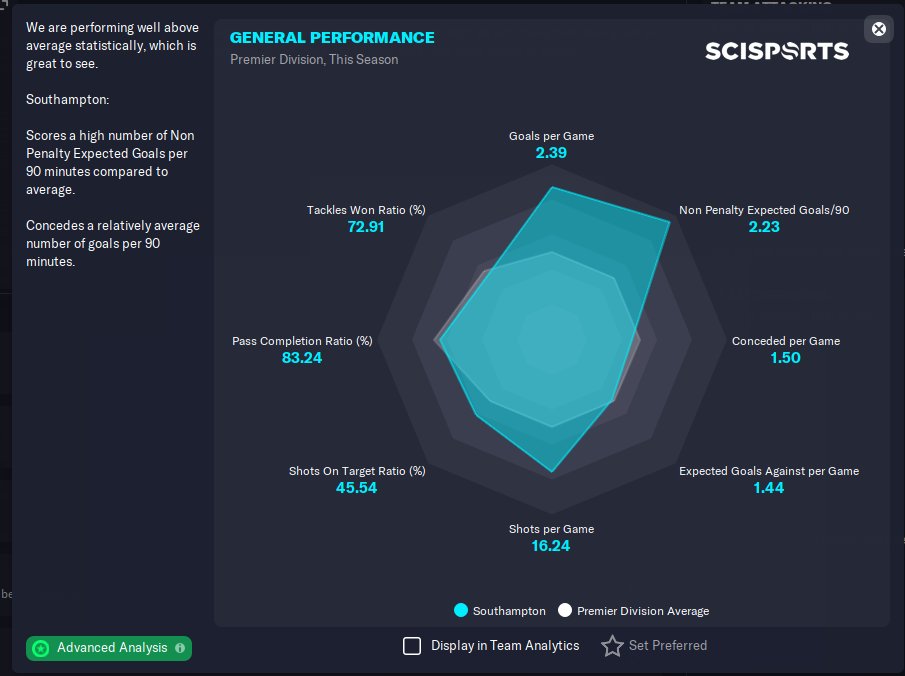Click the white Premier Division Average dot
The height and width of the screenshot is (676, 905).
565,610
